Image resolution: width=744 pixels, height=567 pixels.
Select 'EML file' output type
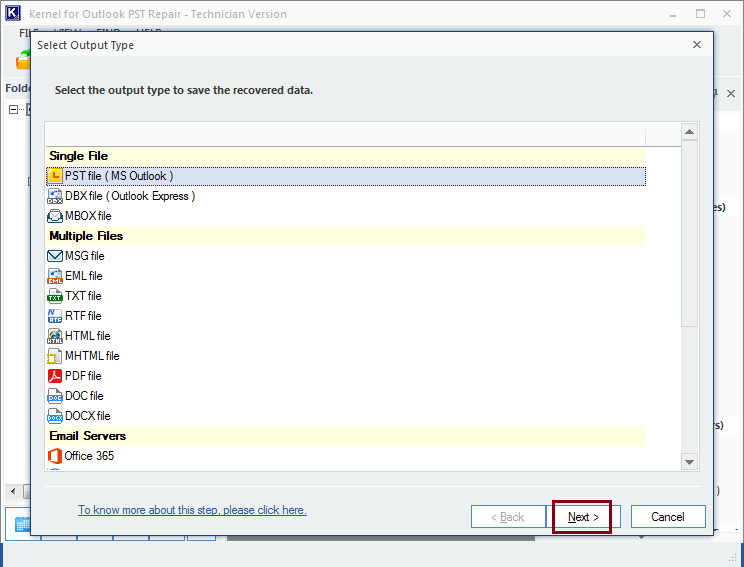[346, 276]
